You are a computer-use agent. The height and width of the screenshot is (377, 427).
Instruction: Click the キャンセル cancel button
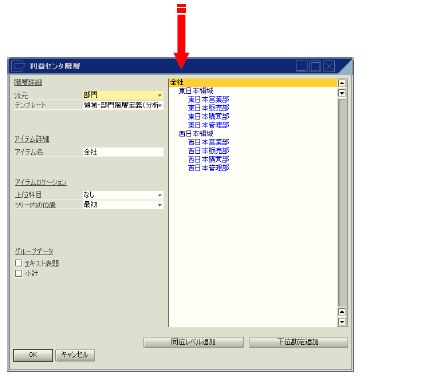click(x=75, y=355)
